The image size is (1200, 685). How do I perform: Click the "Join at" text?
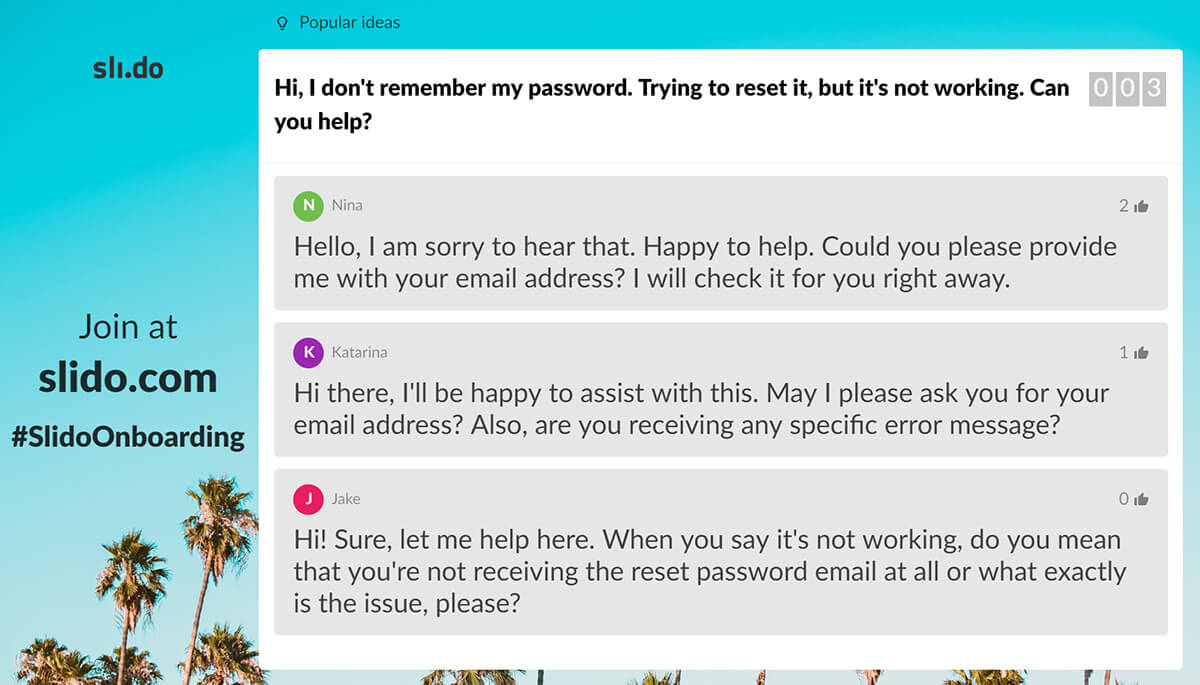(128, 327)
